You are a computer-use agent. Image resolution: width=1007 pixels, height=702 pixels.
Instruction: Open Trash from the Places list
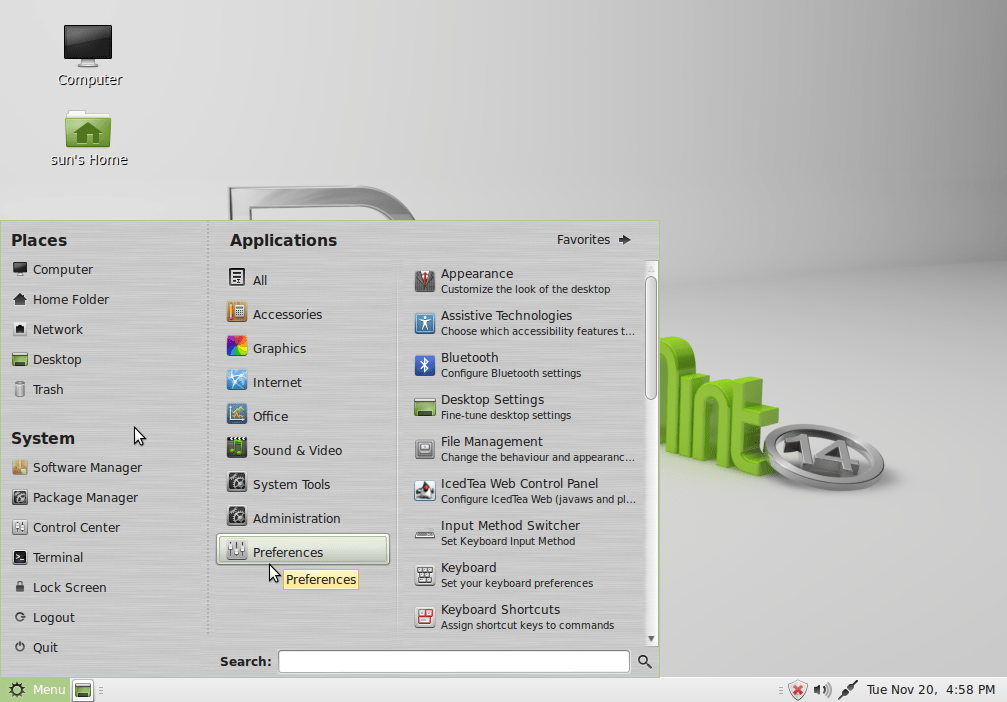point(39,389)
